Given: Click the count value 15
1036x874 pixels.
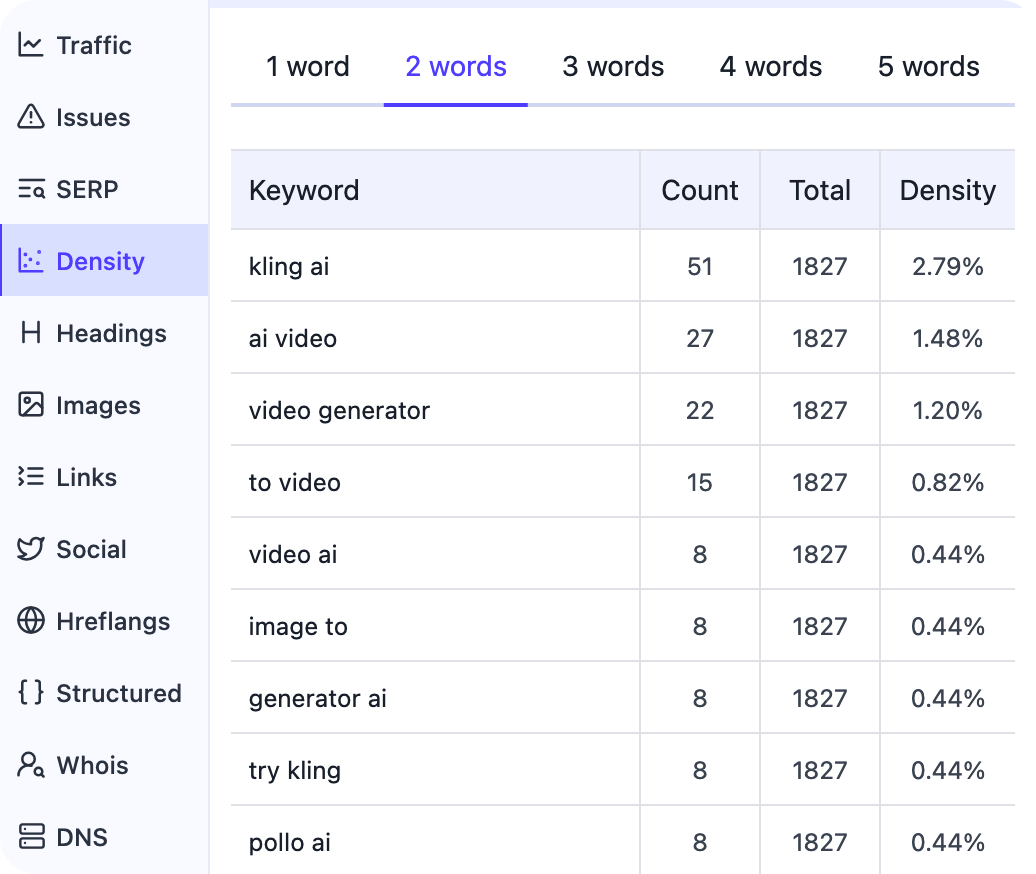Looking at the screenshot, I should pyautogui.click(x=700, y=483).
